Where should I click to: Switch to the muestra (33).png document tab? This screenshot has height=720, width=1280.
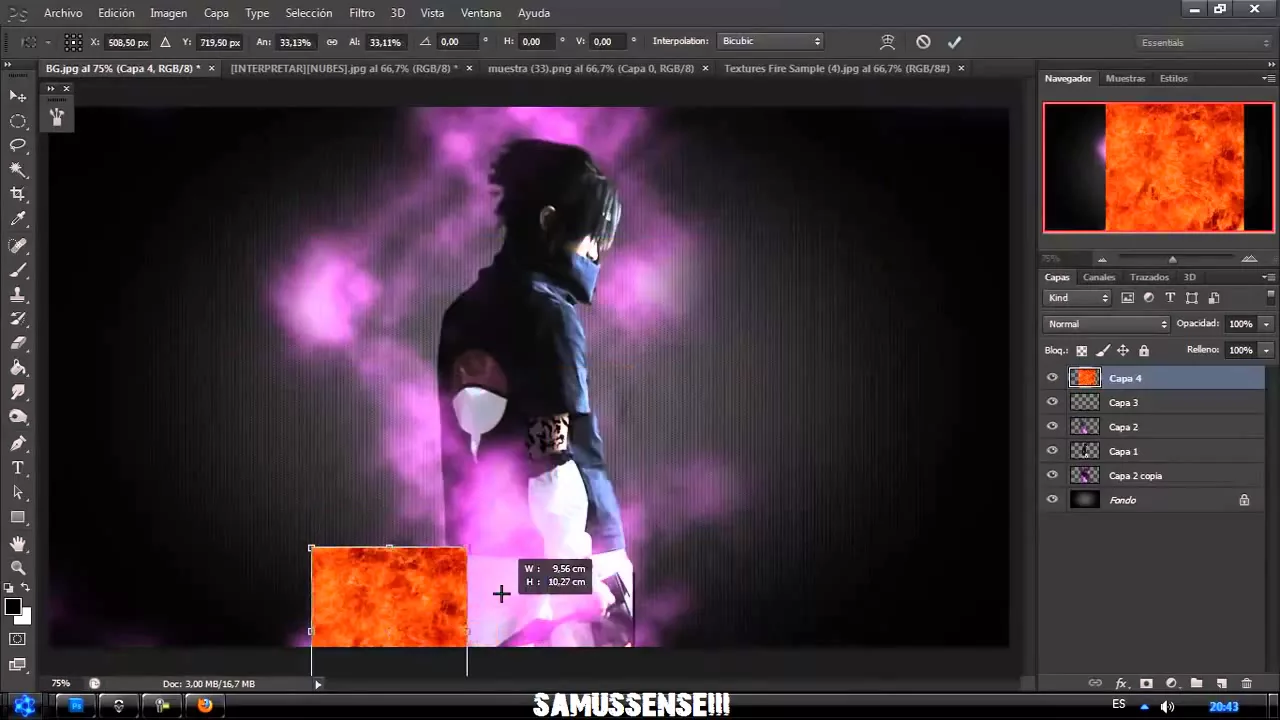tap(591, 68)
